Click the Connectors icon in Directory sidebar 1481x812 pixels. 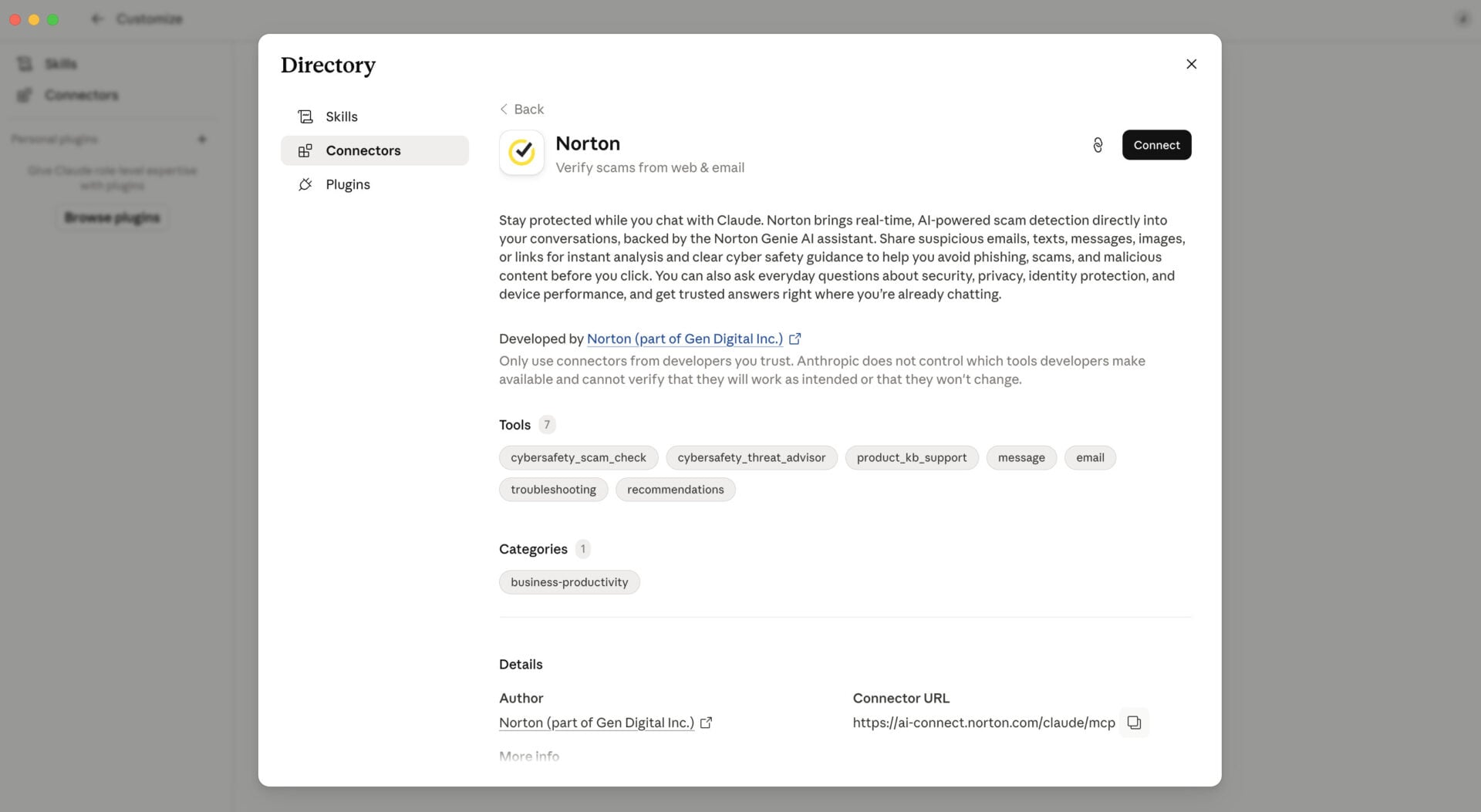305,150
